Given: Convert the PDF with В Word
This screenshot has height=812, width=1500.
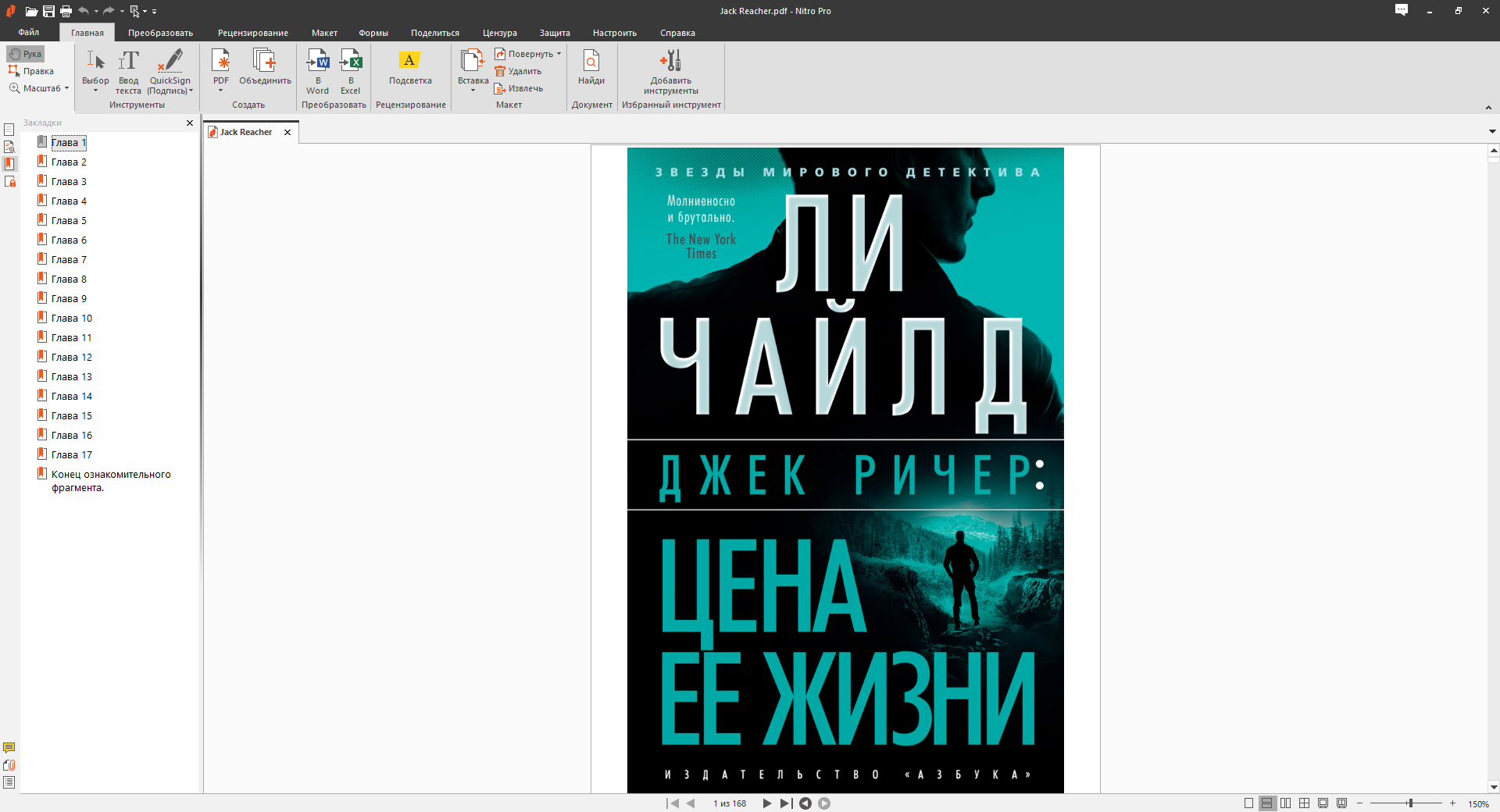Looking at the screenshot, I should [x=318, y=61].
